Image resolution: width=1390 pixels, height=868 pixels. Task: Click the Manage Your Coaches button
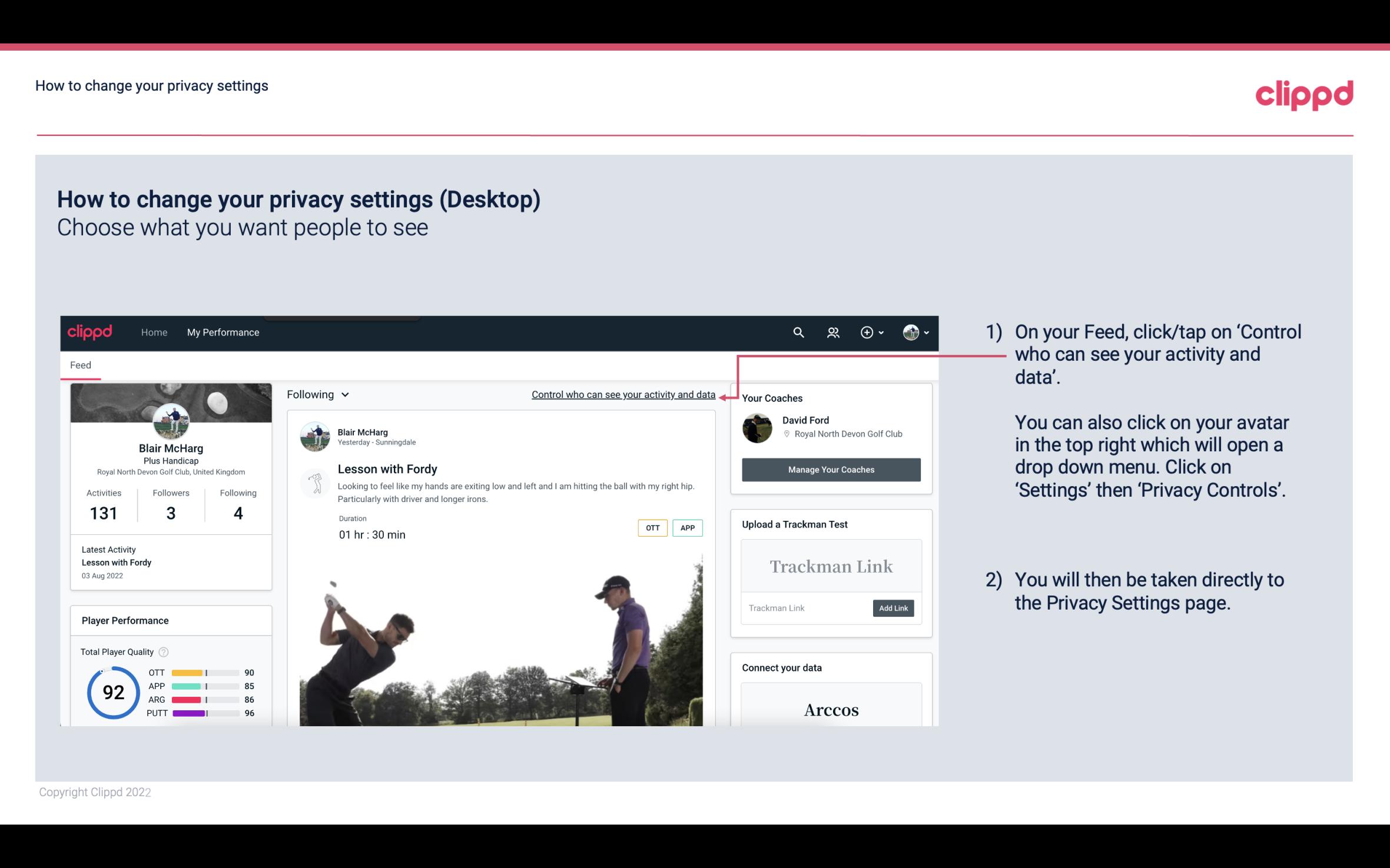(x=830, y=469)
